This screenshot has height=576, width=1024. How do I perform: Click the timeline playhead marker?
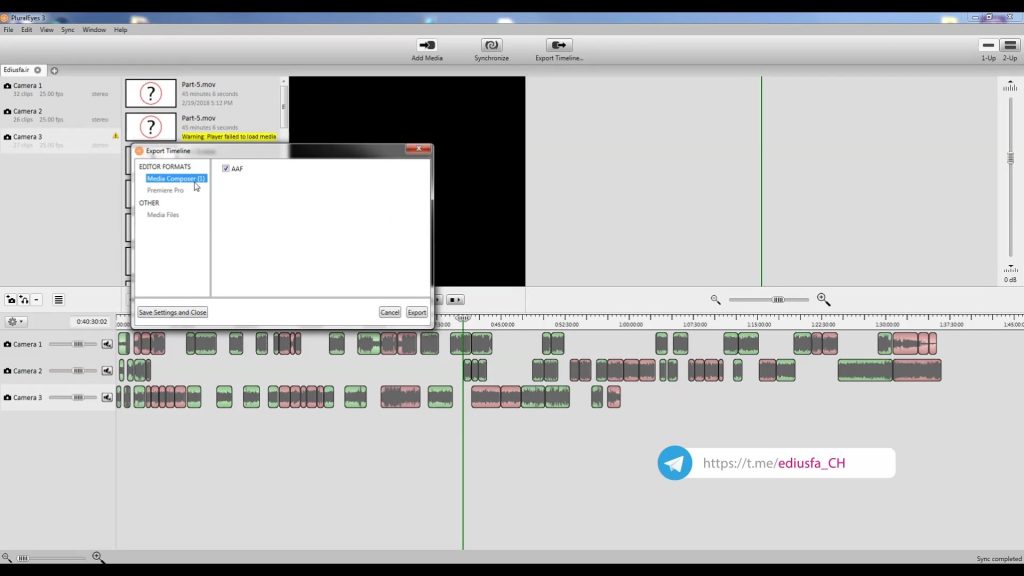pyautogui.click(x=463, y=318)
